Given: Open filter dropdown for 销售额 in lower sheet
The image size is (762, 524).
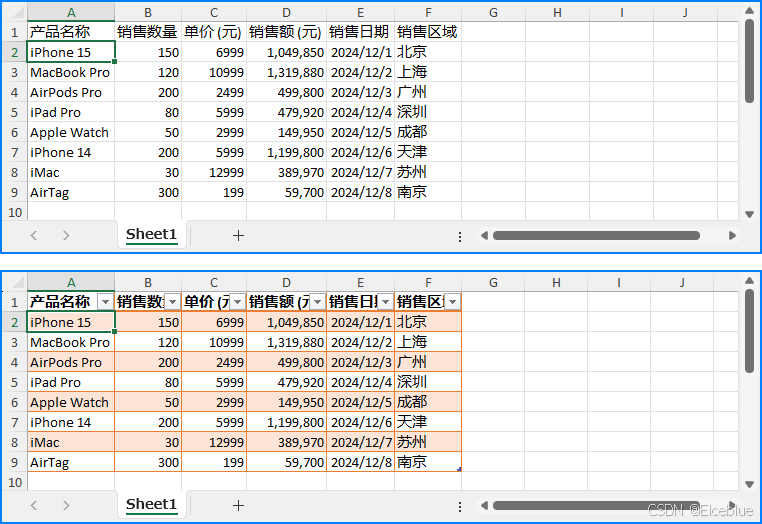Looking at the screenshot, I should 317,302.
